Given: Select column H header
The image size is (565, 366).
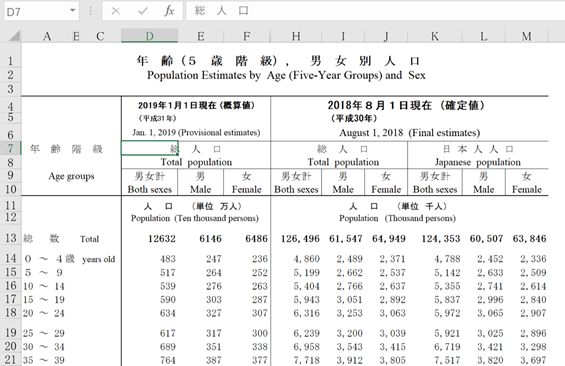Looking at the screenshot, I should click(x=296, y=36).
